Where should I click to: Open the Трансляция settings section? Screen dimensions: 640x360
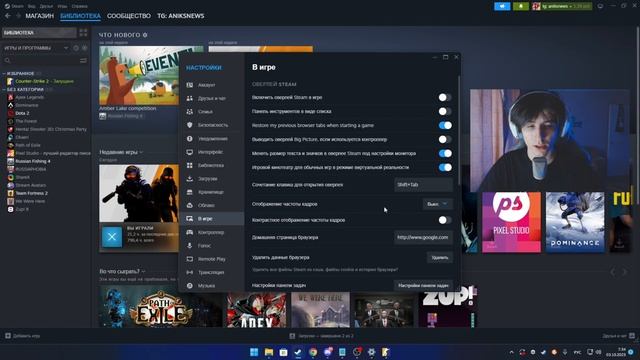point(211,272)
